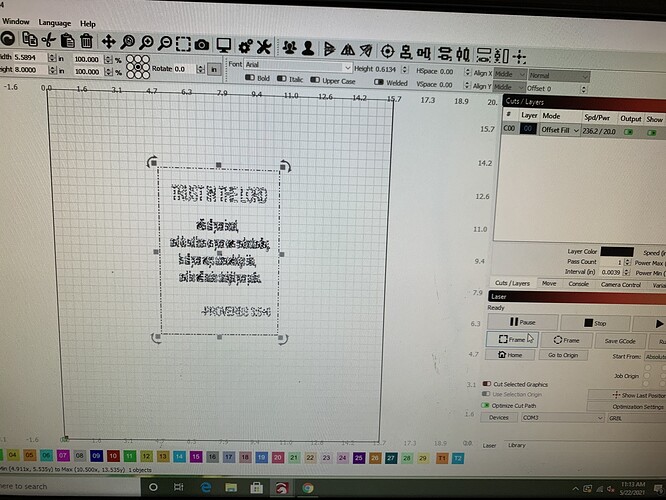666x500 pixels.
Task: Click the Move to Position crosshair icon
Action: (x=519, y=56)
